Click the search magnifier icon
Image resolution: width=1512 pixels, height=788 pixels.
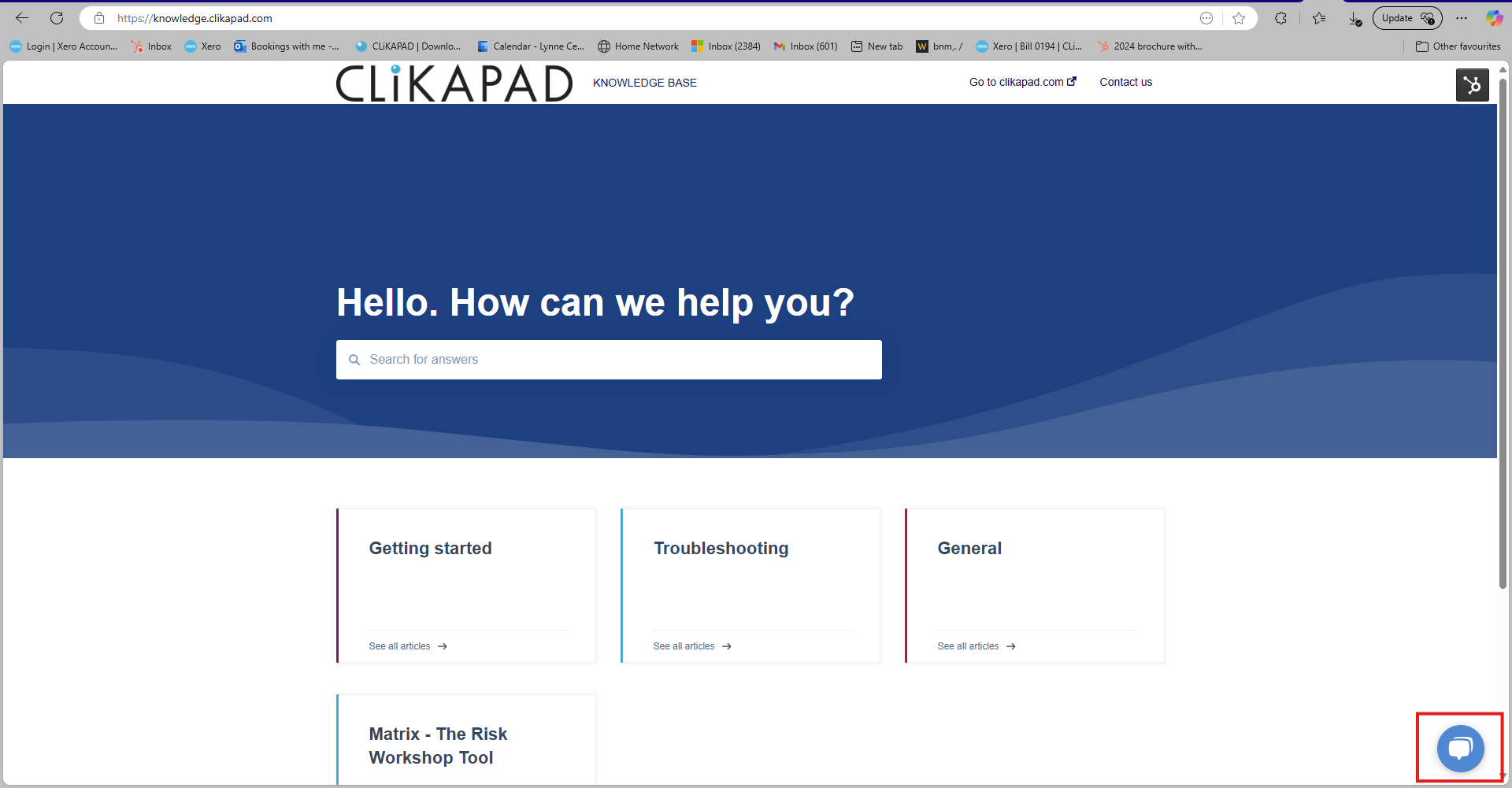point(354,360)
